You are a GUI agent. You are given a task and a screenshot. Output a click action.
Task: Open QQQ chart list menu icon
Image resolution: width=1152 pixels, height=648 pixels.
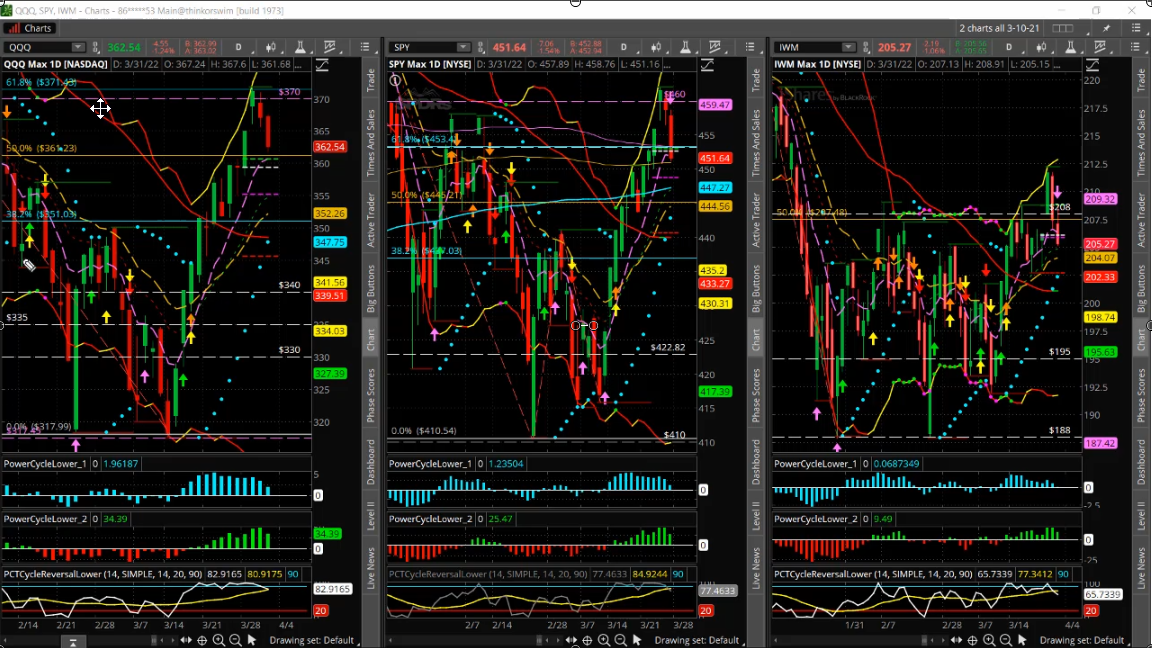(365, 47)
